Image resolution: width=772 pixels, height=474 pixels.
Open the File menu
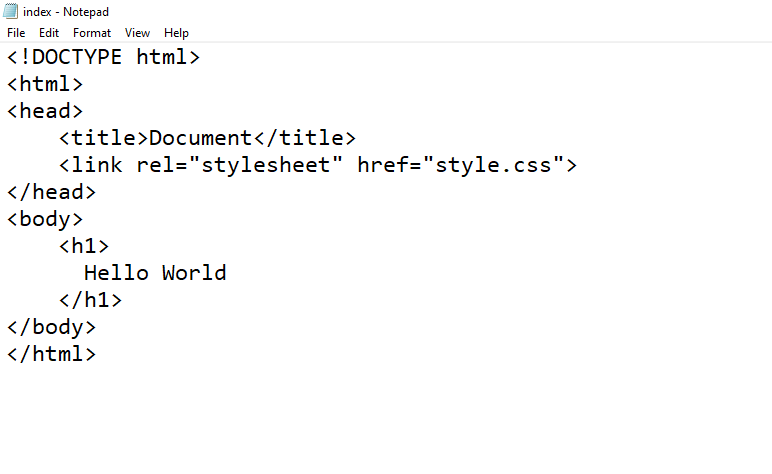coord(16,33)
